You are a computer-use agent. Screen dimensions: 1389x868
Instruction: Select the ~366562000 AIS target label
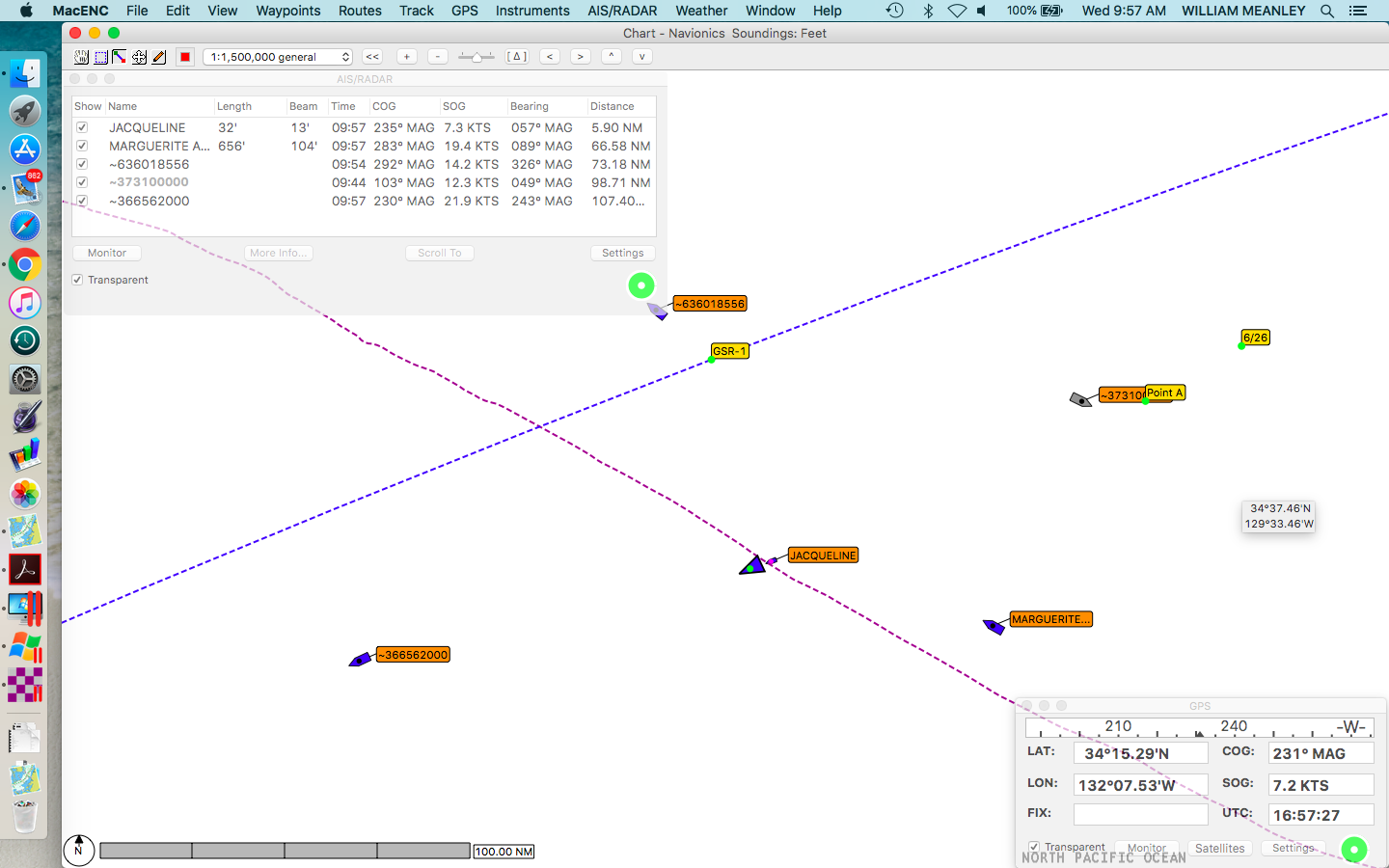[x=414, y=655]
